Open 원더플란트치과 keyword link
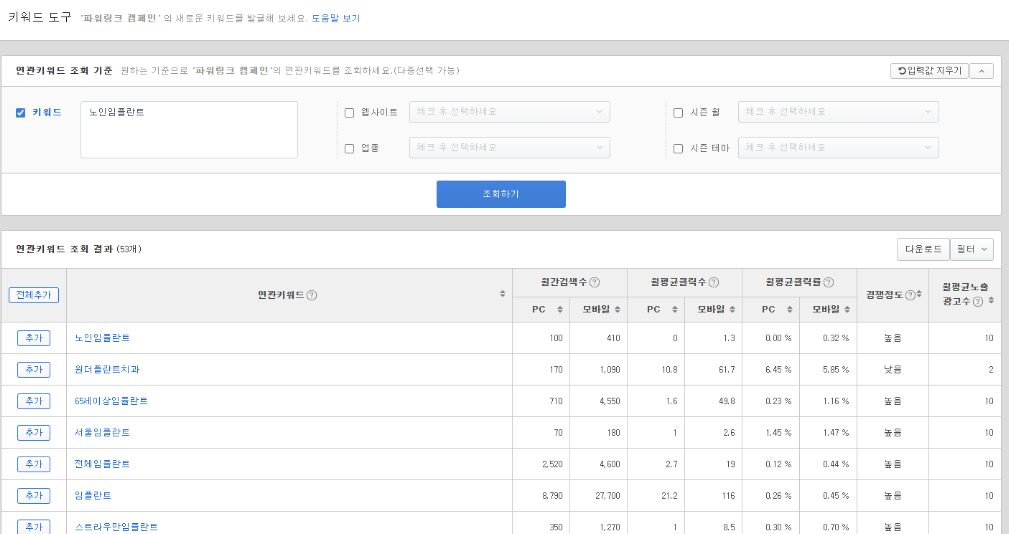The height and width of the screenshot is (534, 1009). (107, 369)
